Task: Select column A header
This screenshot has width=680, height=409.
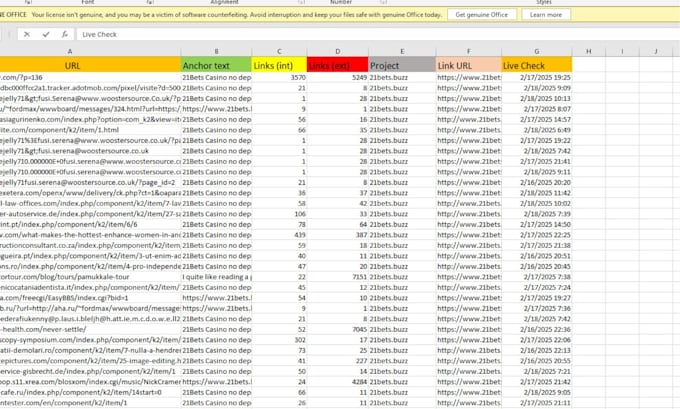Action: coord(69,52)
